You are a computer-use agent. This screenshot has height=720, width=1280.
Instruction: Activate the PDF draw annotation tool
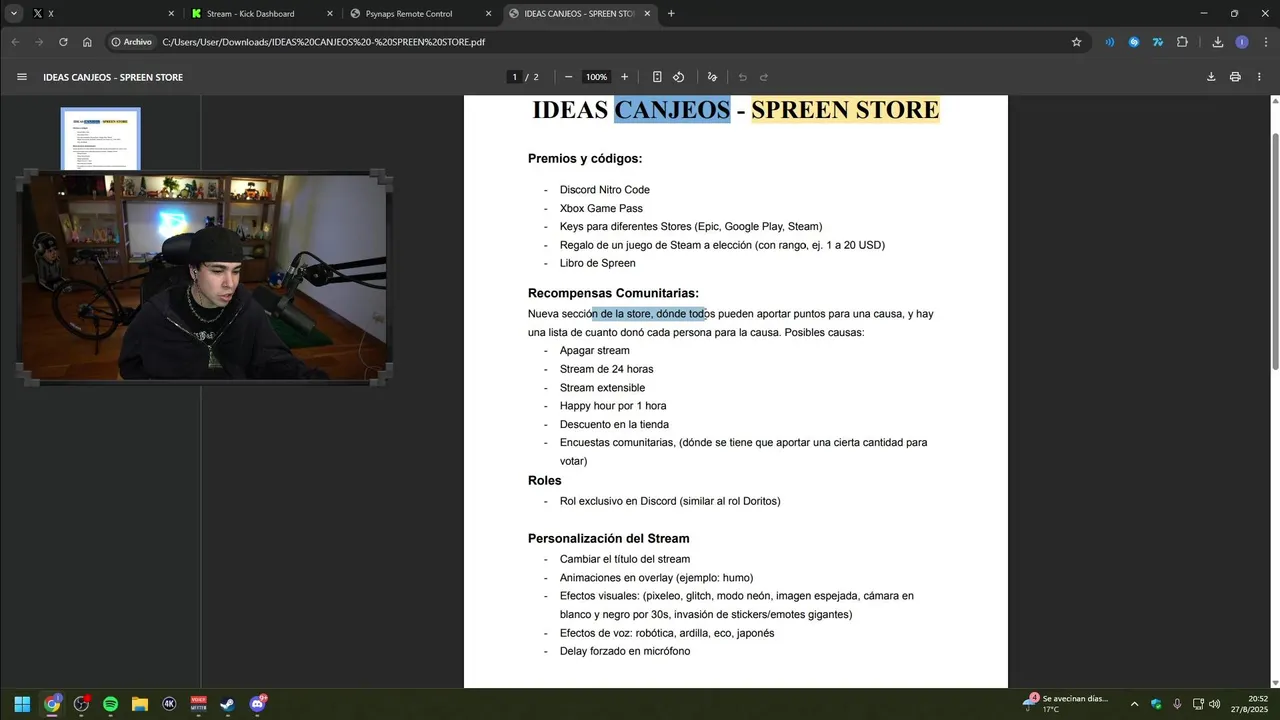click(712, 77)
